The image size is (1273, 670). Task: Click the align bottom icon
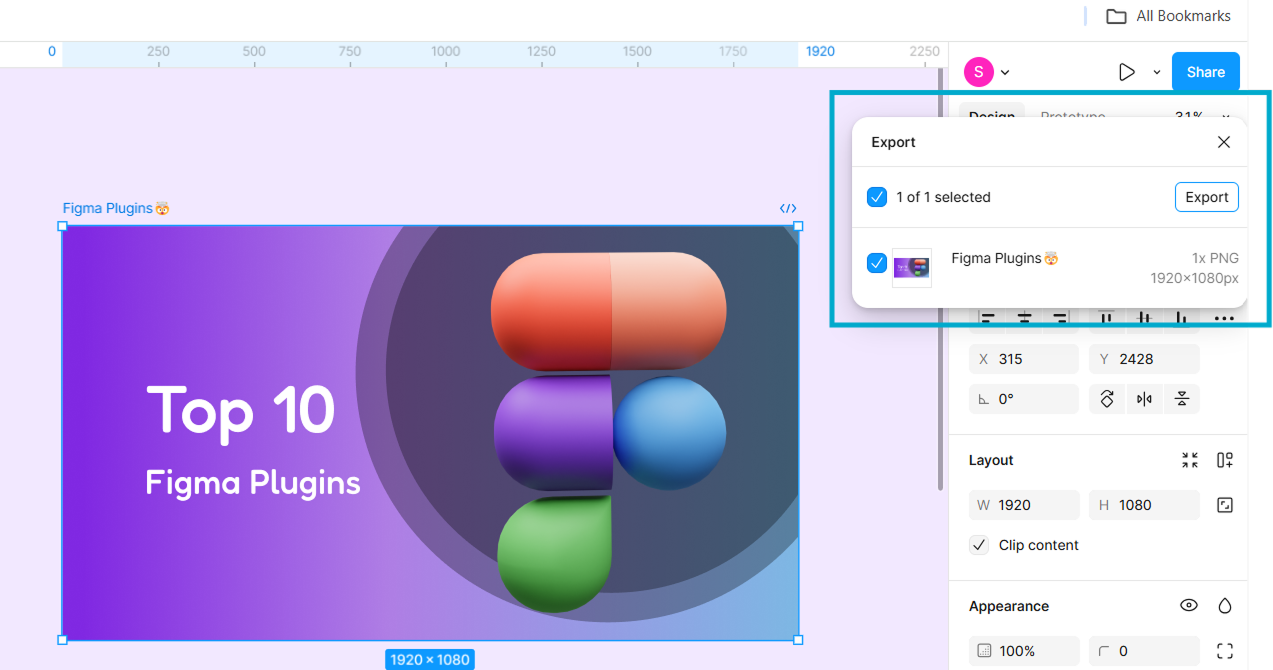[x=1182, y=318]
